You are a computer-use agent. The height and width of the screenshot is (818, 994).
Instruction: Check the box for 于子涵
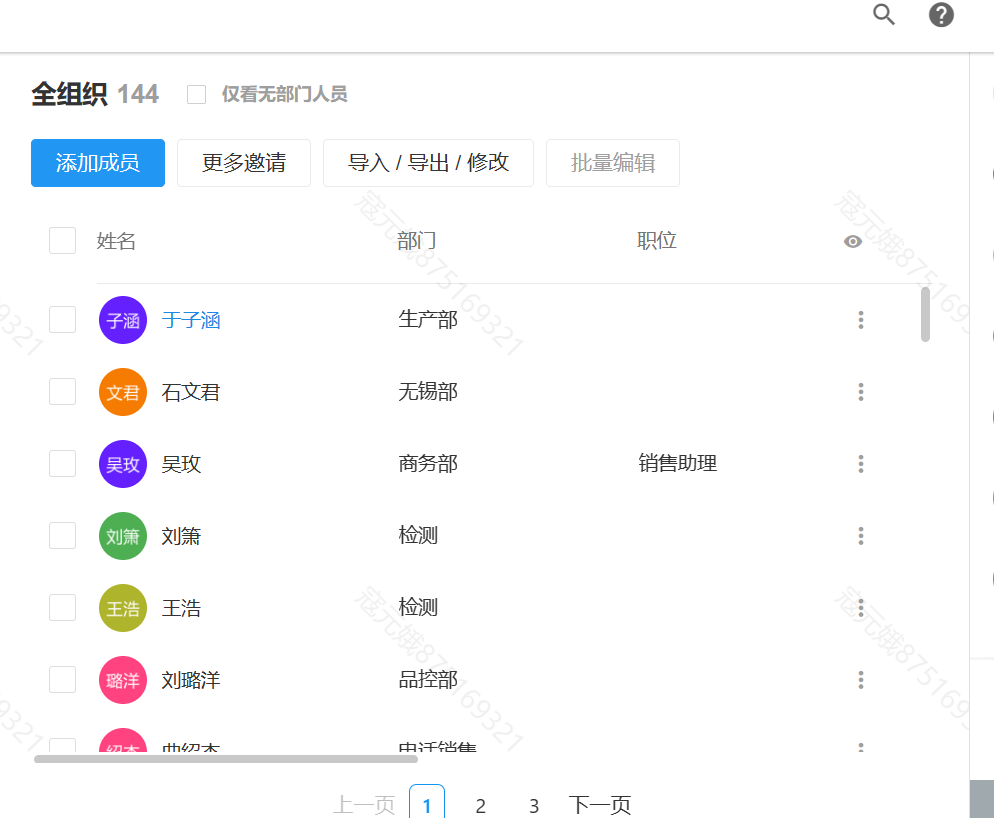63,320
